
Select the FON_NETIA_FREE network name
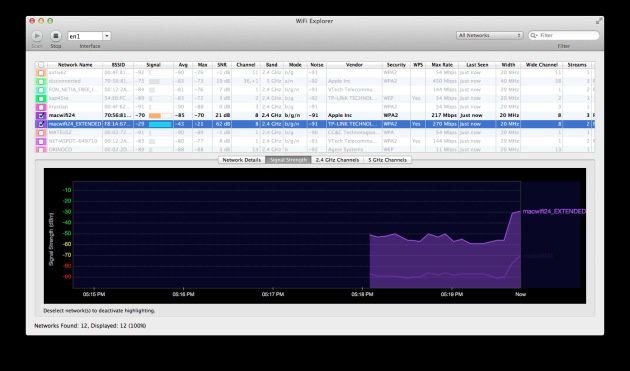coord(72,90)
